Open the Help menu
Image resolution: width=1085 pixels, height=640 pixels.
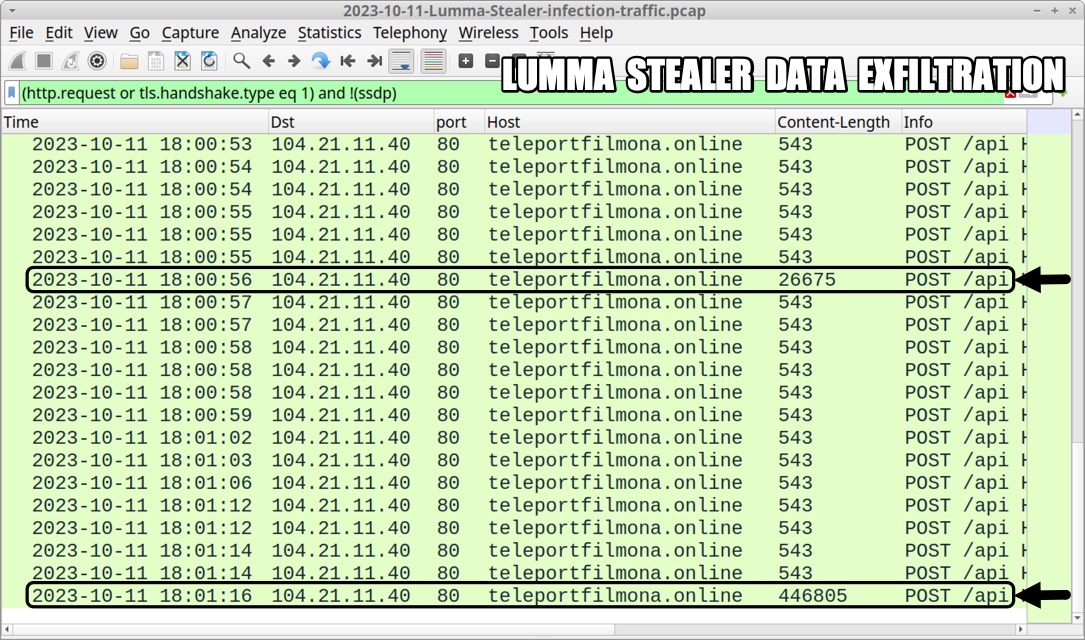[596, 33]
